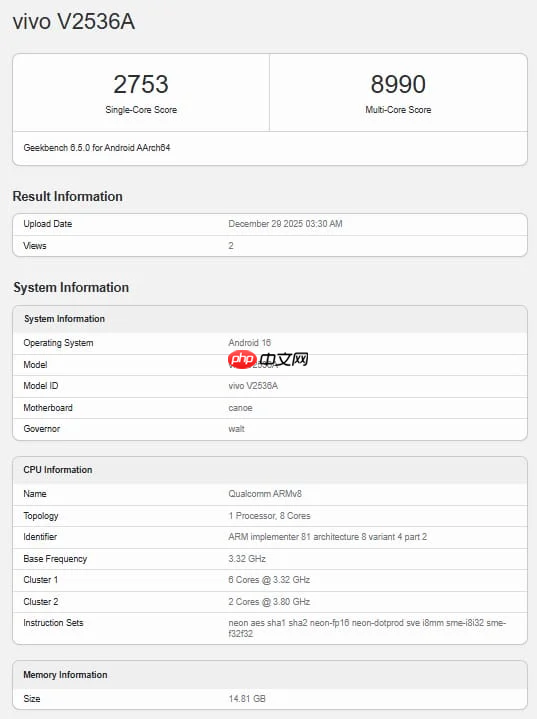Click the Result Information heading

pos(67,196)
